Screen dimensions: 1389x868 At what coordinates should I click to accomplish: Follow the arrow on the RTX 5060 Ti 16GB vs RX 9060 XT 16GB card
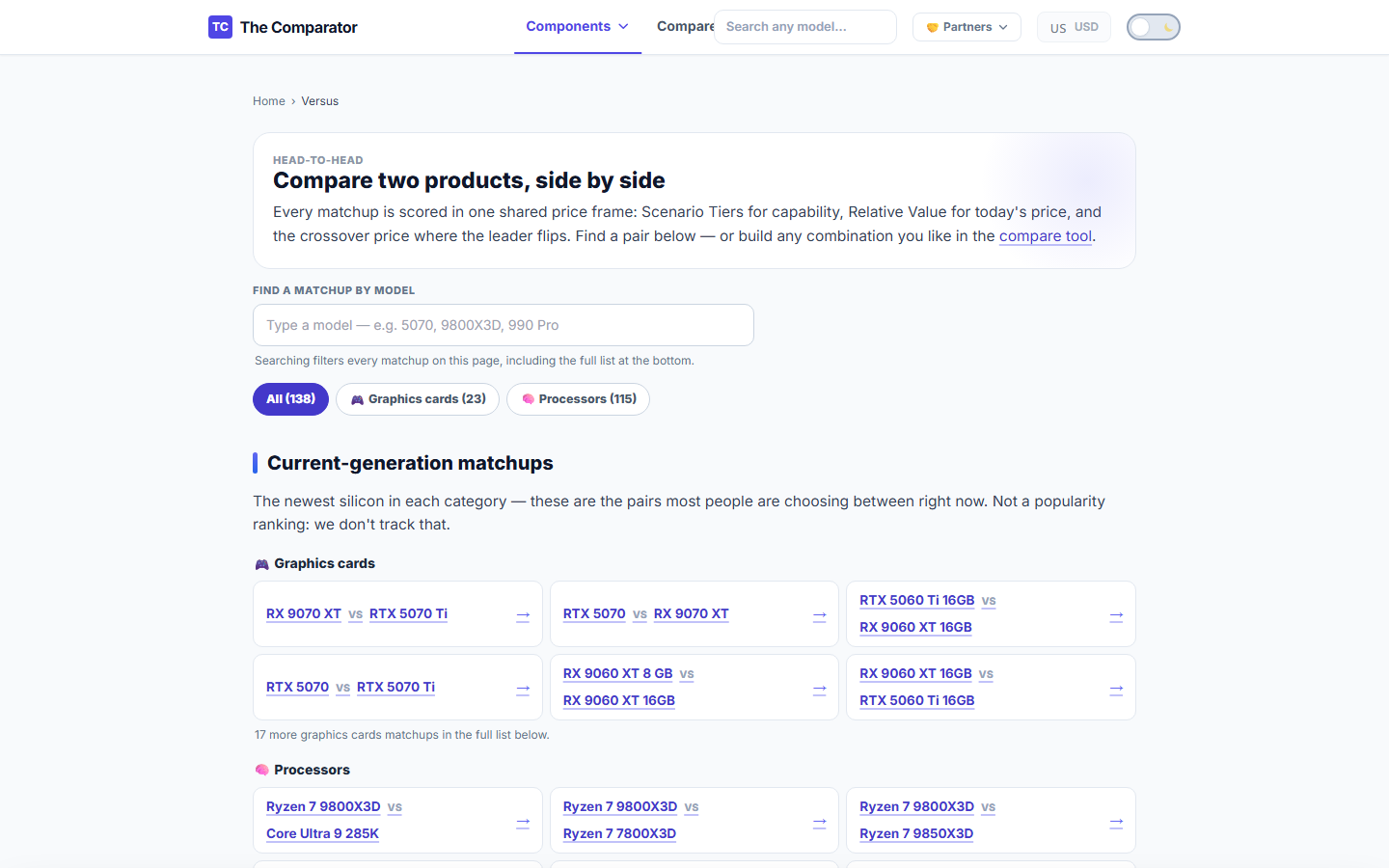tap(1116, 615)
